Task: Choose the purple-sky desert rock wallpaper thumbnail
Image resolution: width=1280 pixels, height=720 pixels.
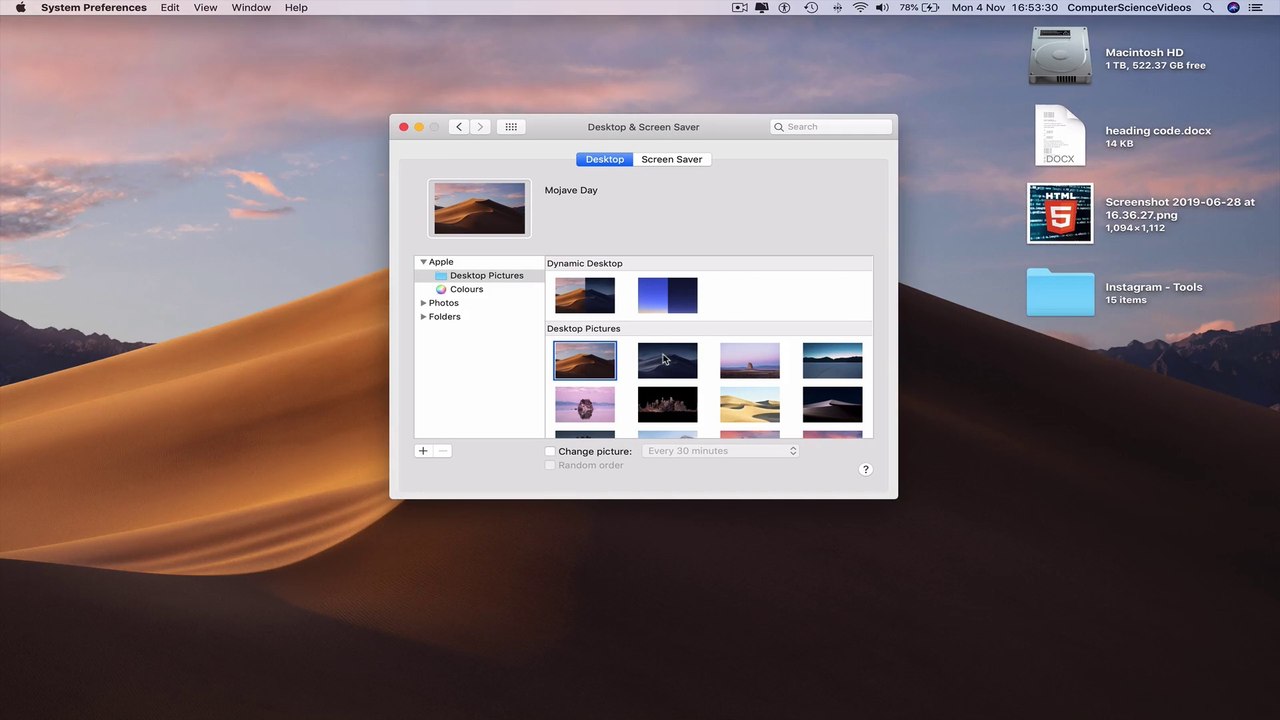Action: 750,361
